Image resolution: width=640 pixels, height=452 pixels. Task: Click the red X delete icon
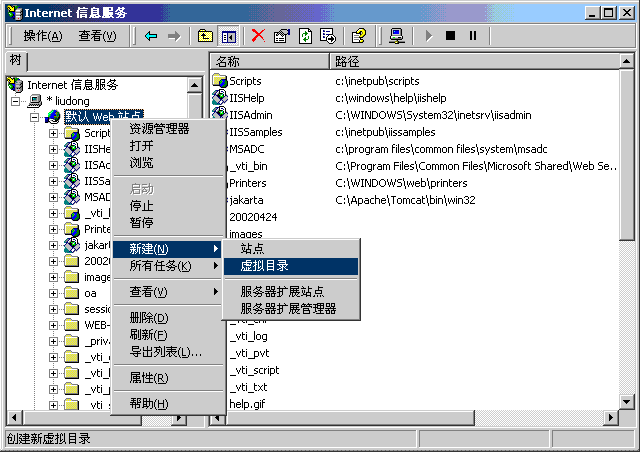coord(258,36)
